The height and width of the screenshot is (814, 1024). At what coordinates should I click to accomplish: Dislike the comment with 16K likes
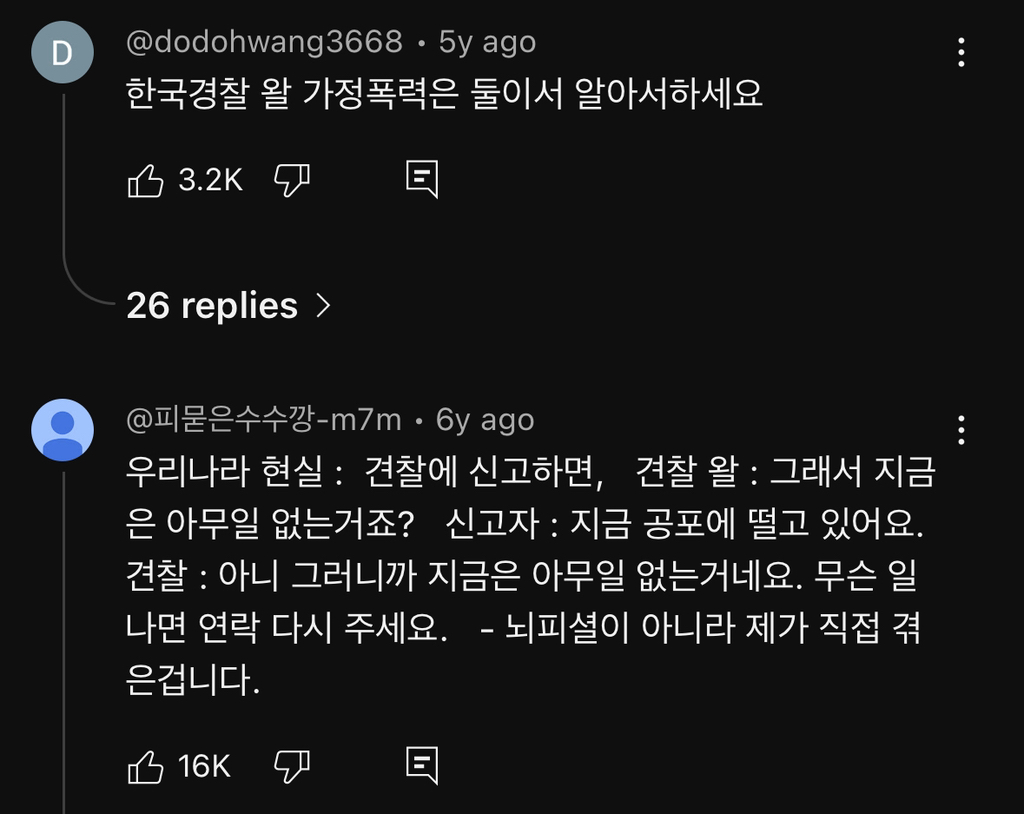click(291, 767)
